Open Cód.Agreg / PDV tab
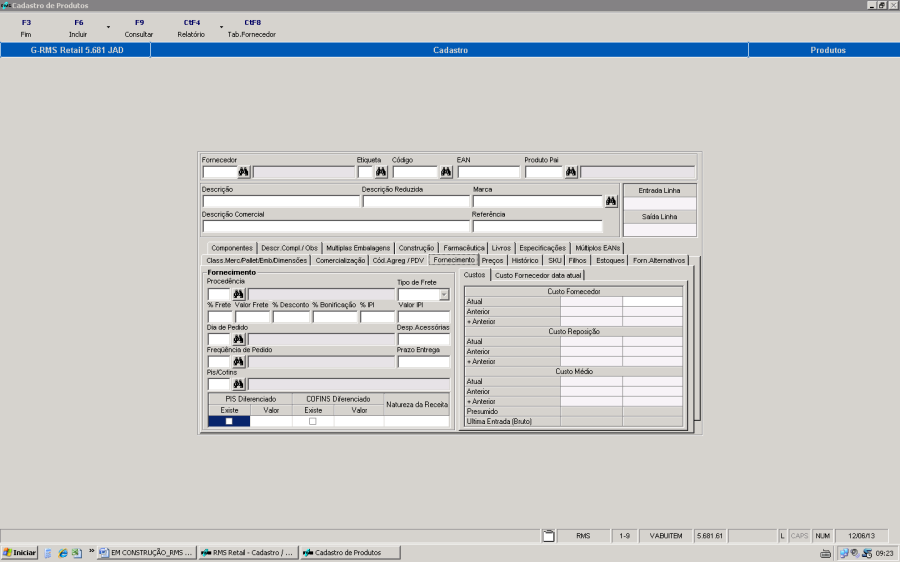 click(398, 261)
